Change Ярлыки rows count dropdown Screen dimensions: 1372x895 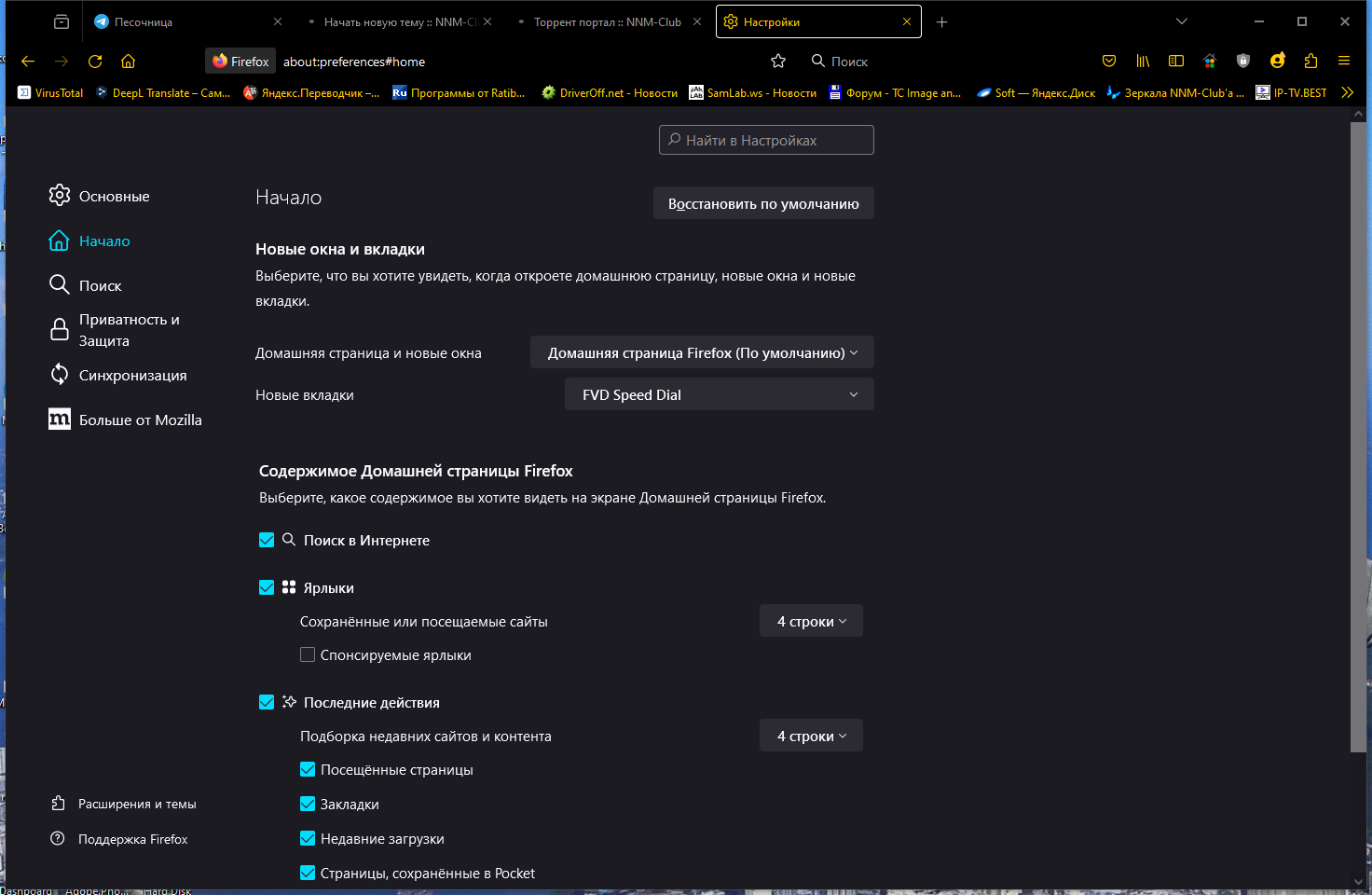(811, 621)
